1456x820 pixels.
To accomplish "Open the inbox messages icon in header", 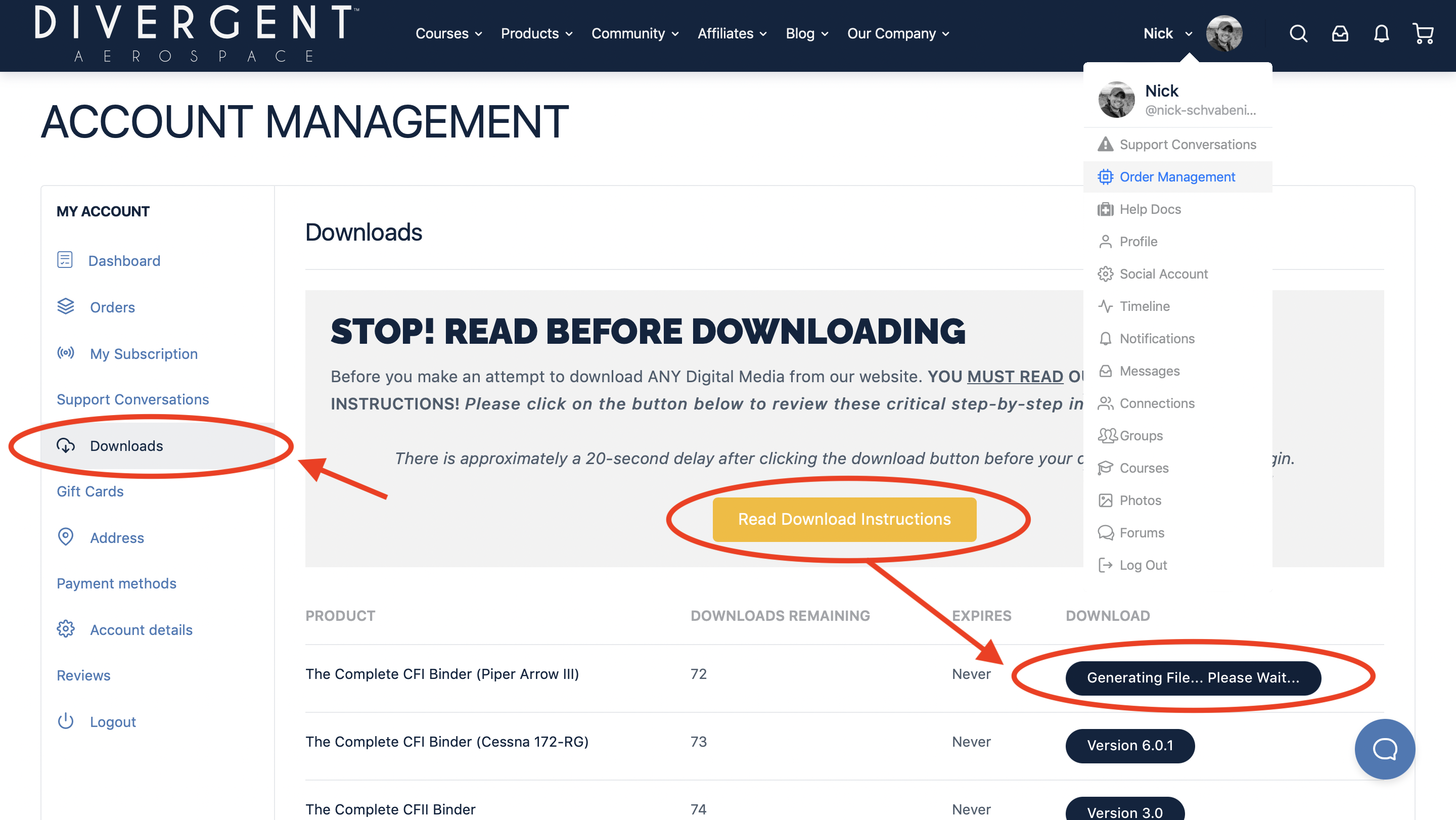I will 1340,34.
